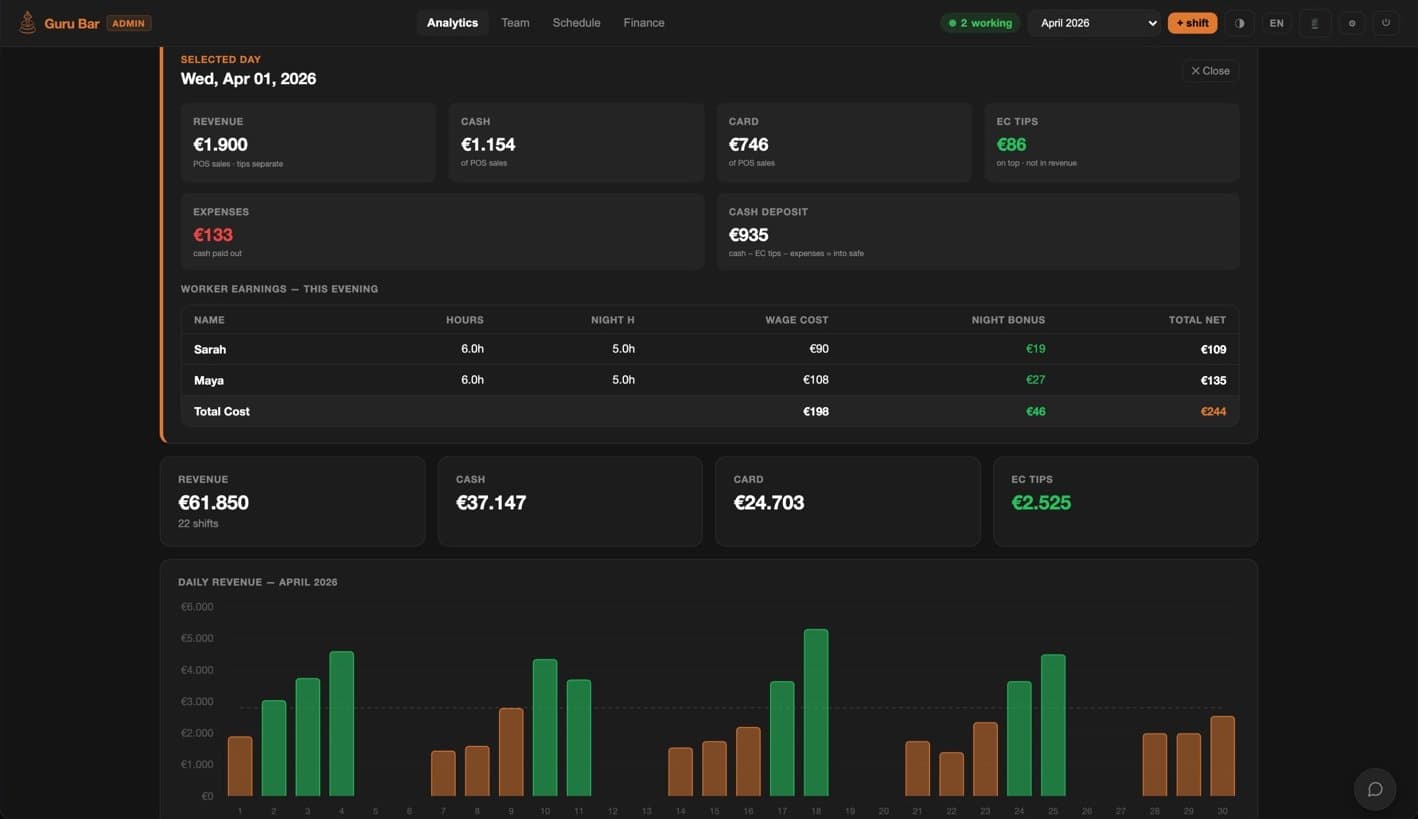Open the Finance tab
Image resolution: width=1418 pixels, height=819 pixels.
644,23
